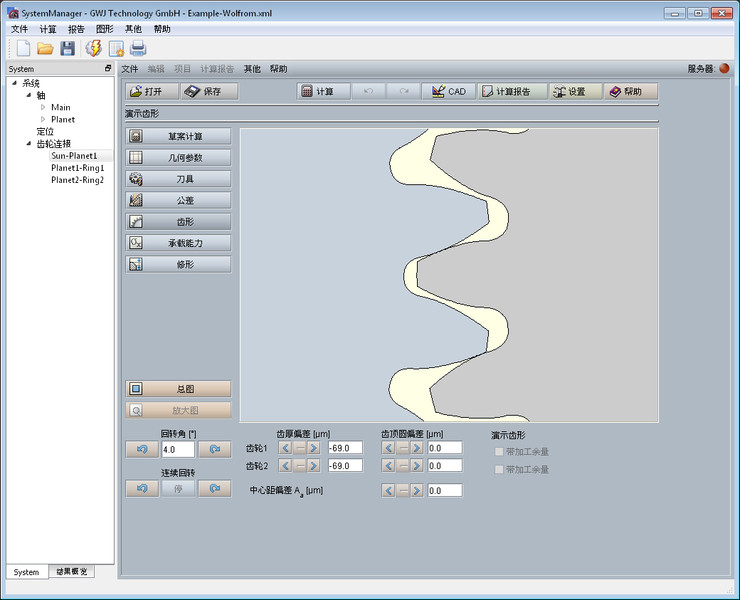Click the 中心距偏差 input field
740x600 pixels.
(444, 491)
